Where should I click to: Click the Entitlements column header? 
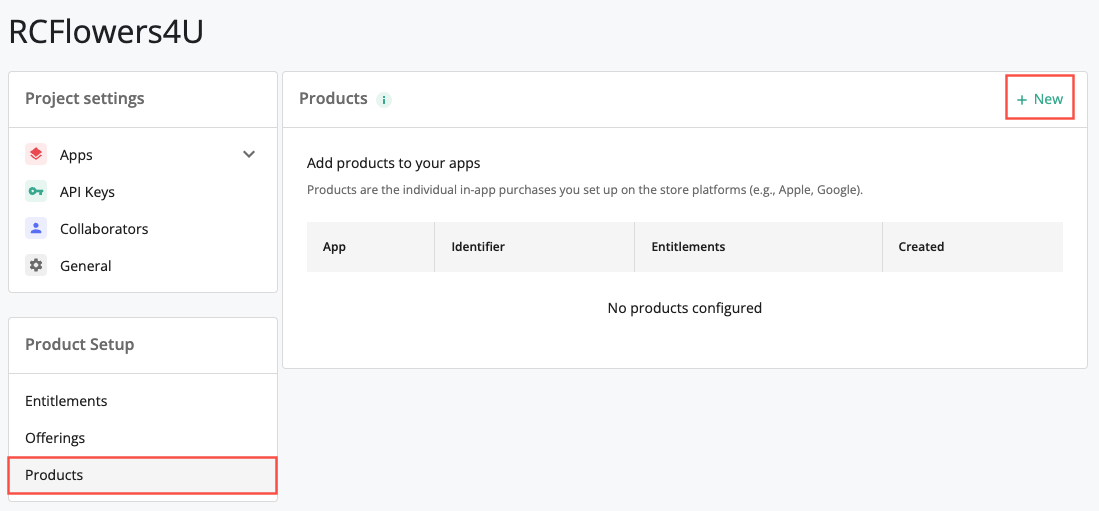pyautogui.click(x=688, y=247)
